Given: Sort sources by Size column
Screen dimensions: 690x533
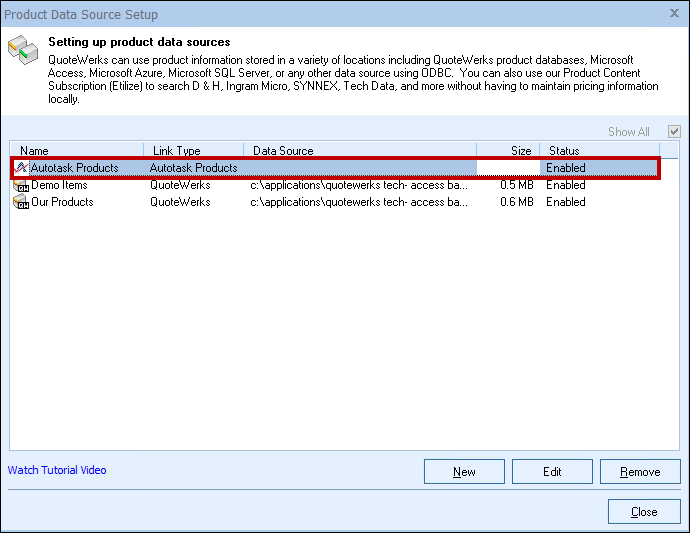Looking at the screenshot, I should (508, 151).
